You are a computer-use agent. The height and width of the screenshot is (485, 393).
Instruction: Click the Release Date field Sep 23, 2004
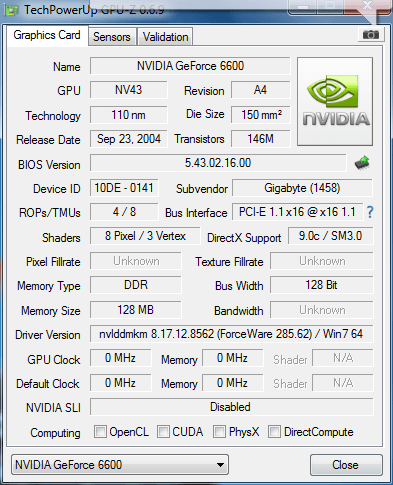[x=129, y=139]
